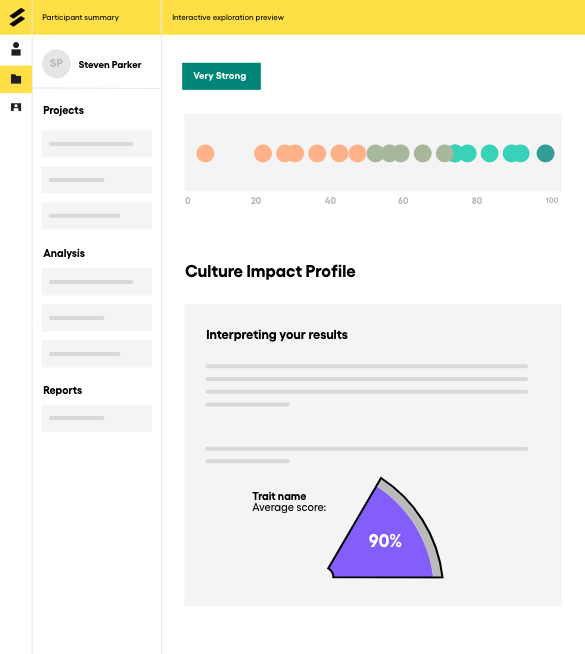
Task: Select the third item under Projects
Action: tap(97, 216)
